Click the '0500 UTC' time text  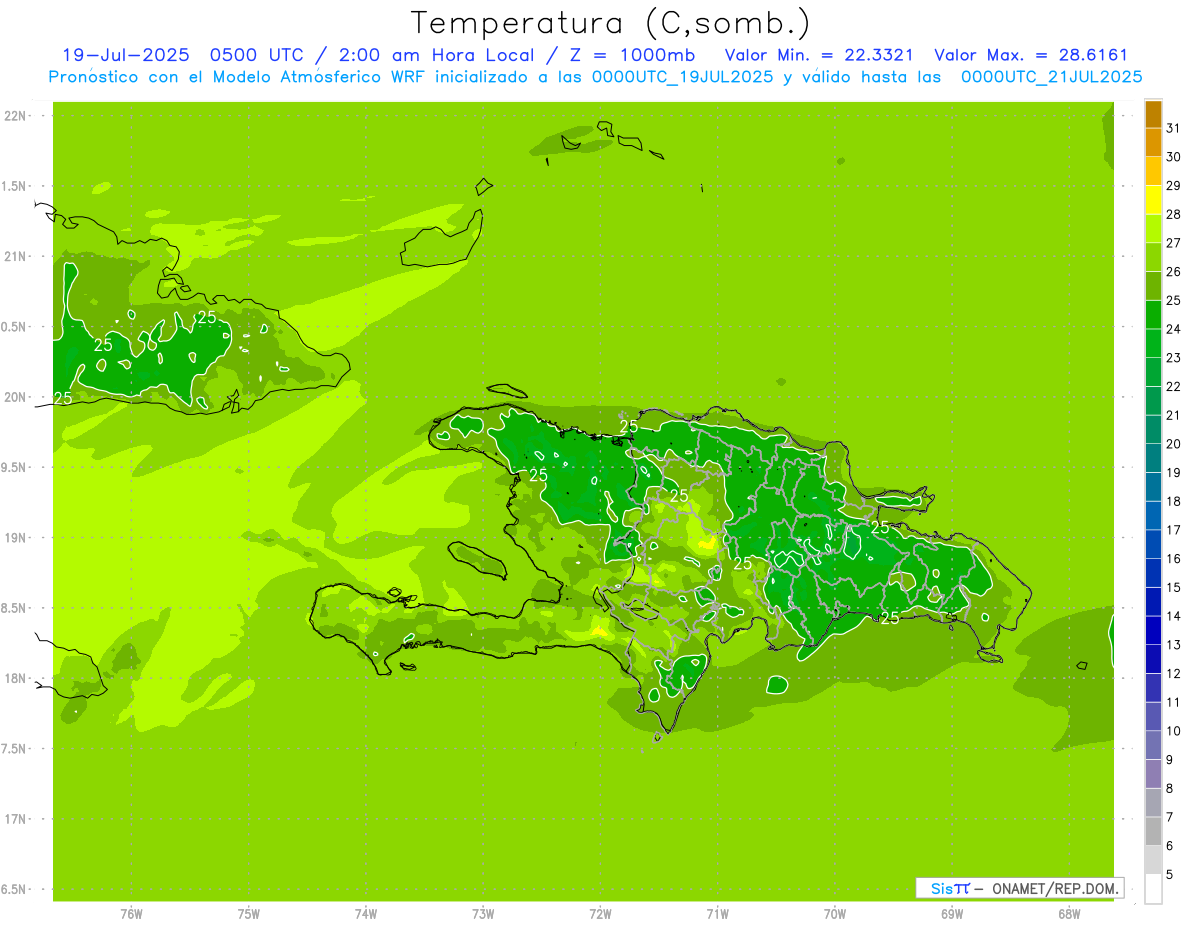[x=256, y=55]
